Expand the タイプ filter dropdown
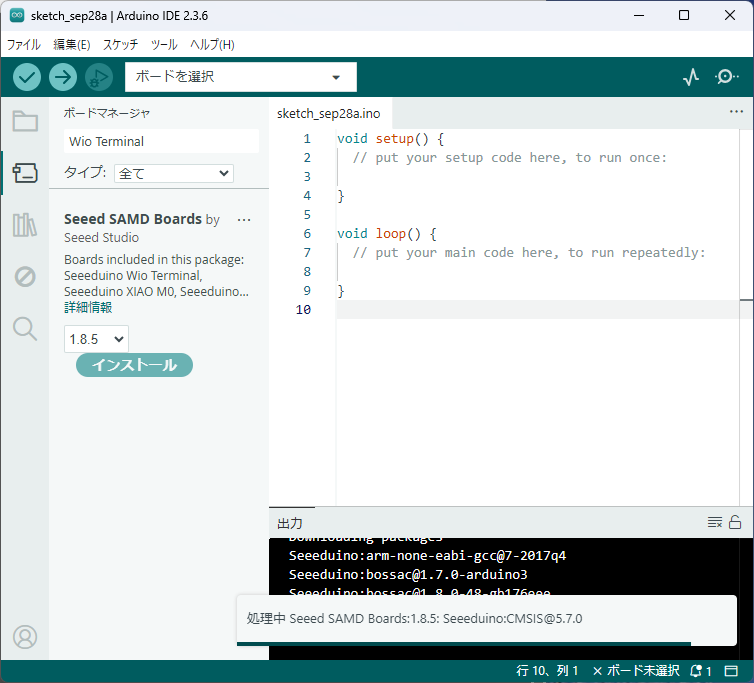754x683 pixels. click(x=173, y=173)
